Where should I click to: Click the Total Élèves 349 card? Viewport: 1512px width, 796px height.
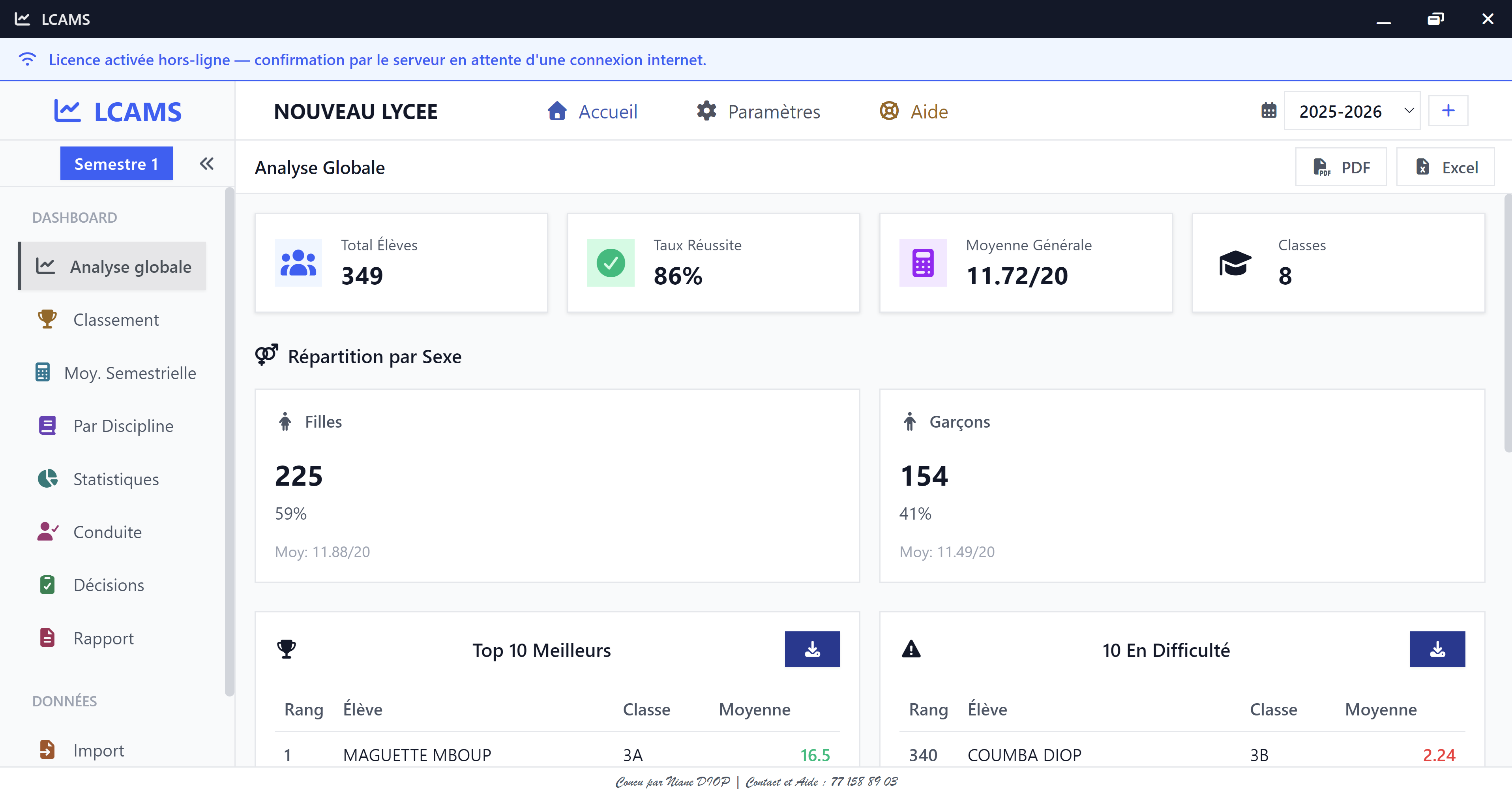[401, 263]
